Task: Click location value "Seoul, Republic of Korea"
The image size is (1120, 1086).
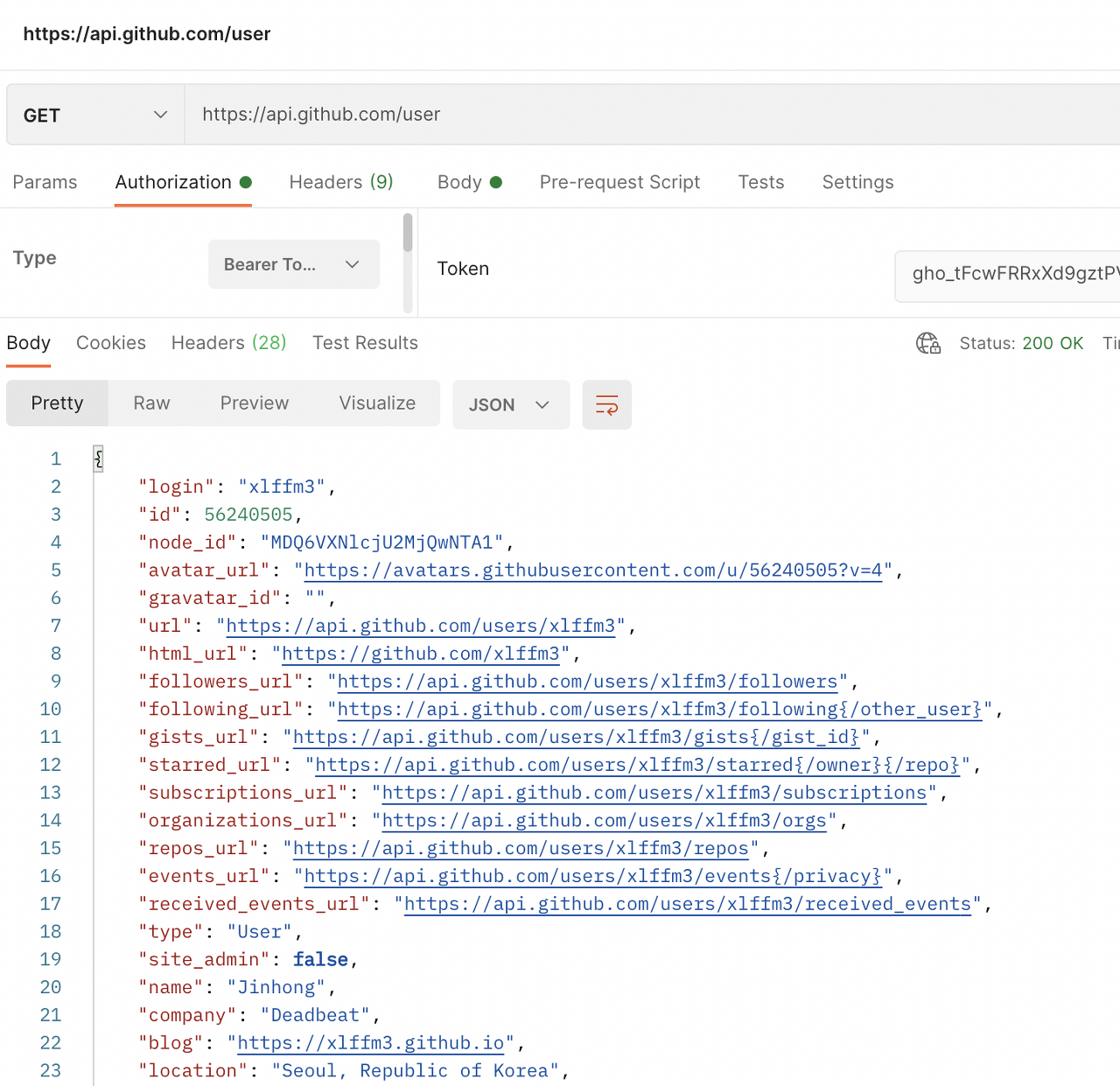Action: tap(415, 1071)
